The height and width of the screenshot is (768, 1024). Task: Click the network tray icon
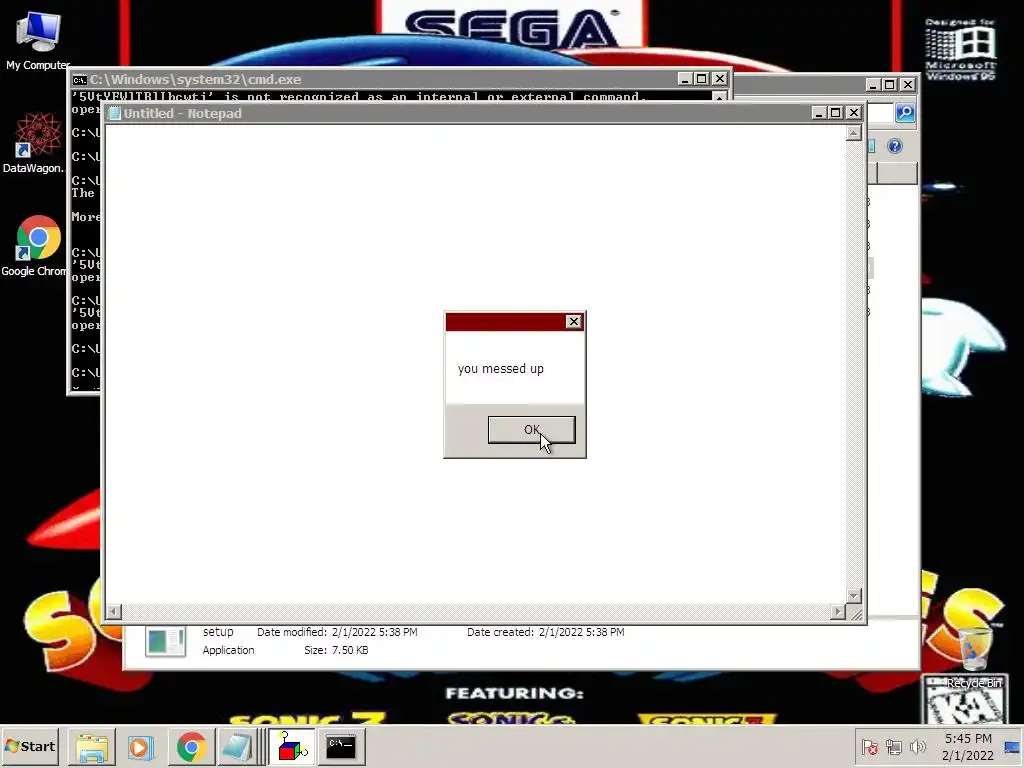[x=893, y=747]
